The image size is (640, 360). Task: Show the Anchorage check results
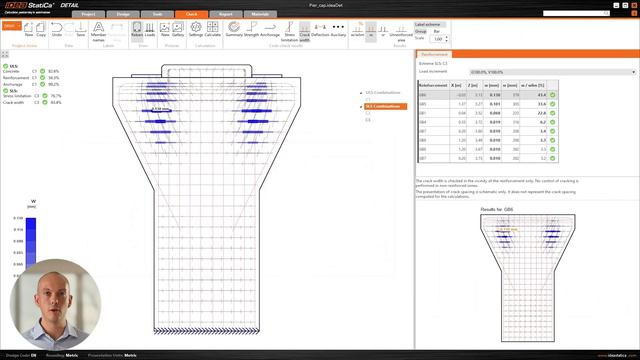pyautogui.click(x=270, y=29)
